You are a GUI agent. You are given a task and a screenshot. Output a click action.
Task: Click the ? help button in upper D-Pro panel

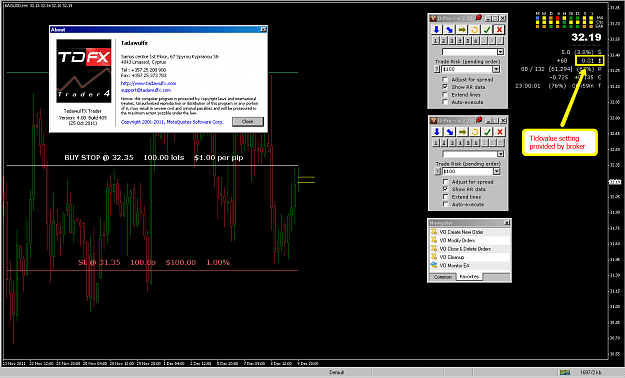pyautogui.click(x=436, y=69)
